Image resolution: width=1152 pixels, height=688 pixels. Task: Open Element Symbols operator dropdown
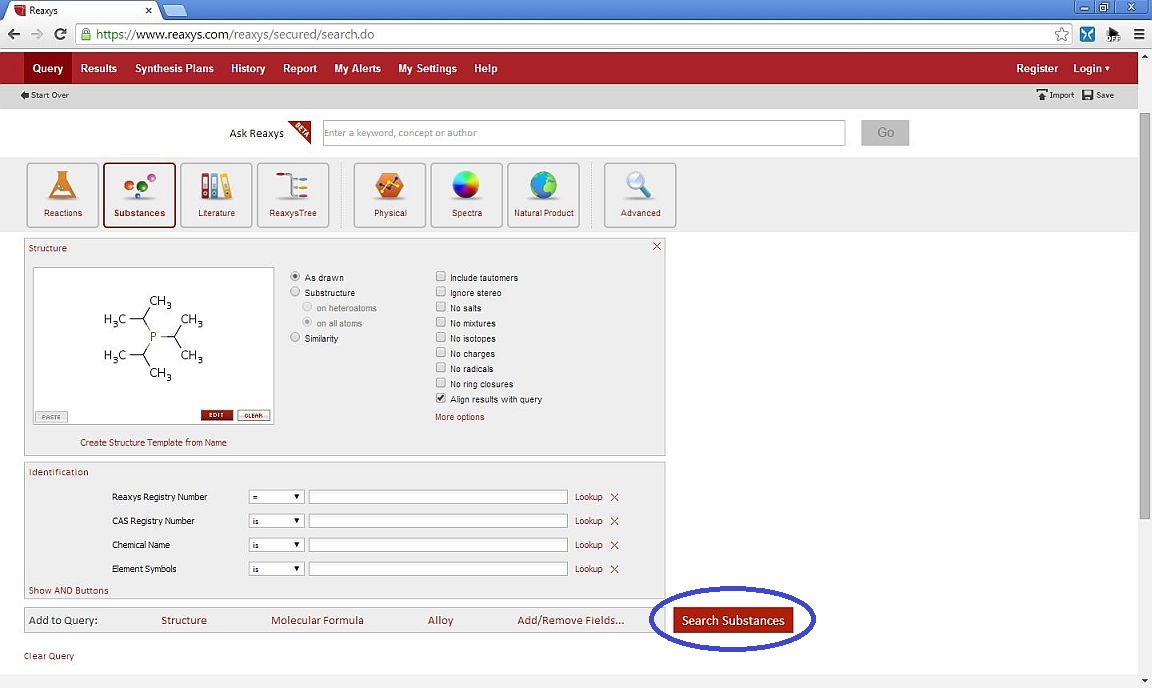pos(276,570)
